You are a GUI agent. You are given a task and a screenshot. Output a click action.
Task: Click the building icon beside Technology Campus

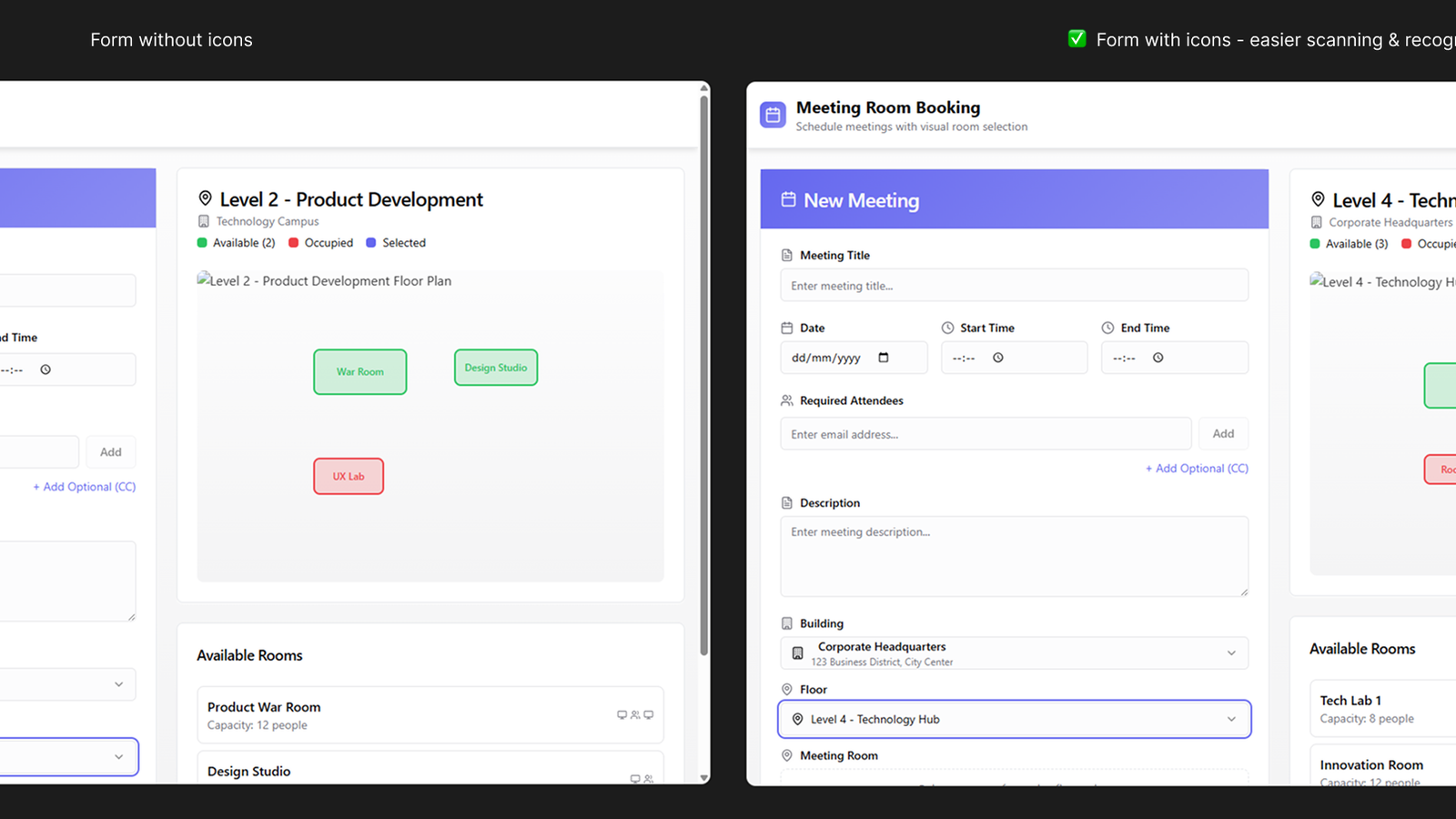pos(204,221)
